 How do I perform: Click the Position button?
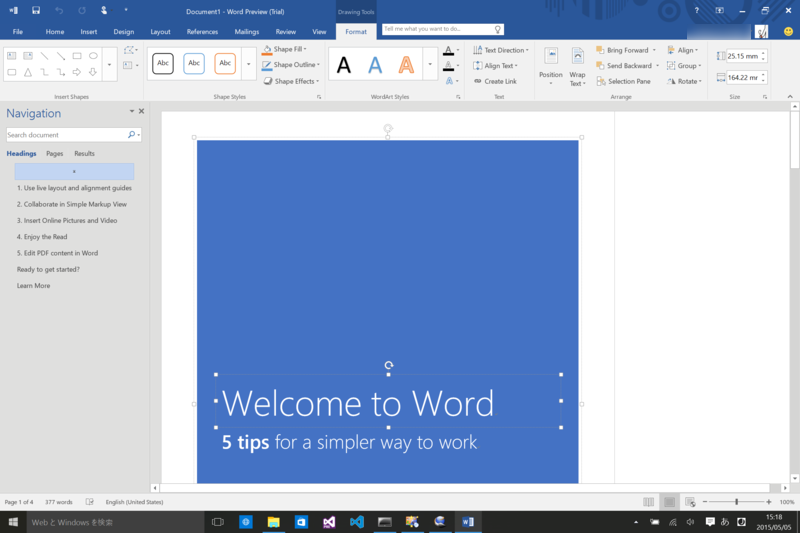[551, 66]
